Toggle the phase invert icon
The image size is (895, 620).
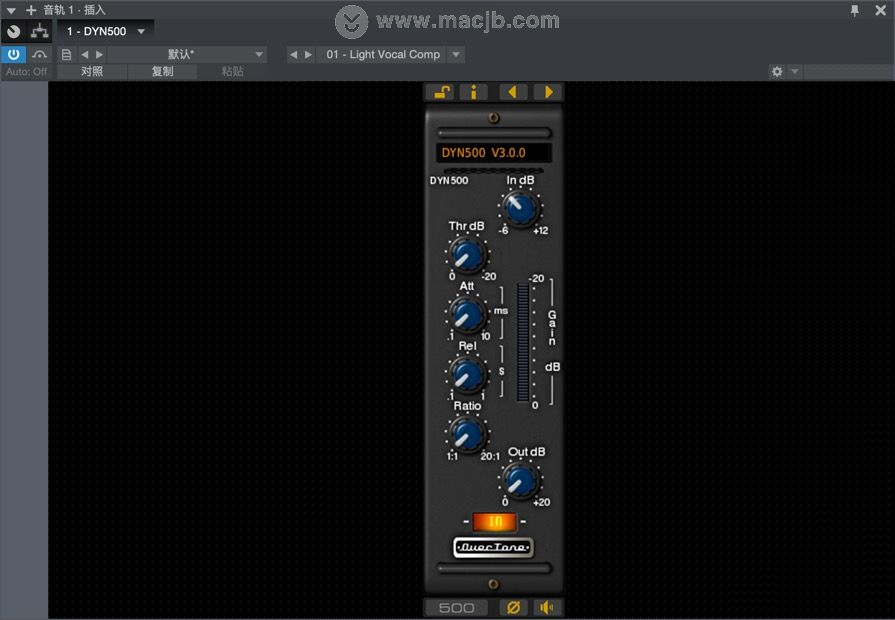click(513, 608)
